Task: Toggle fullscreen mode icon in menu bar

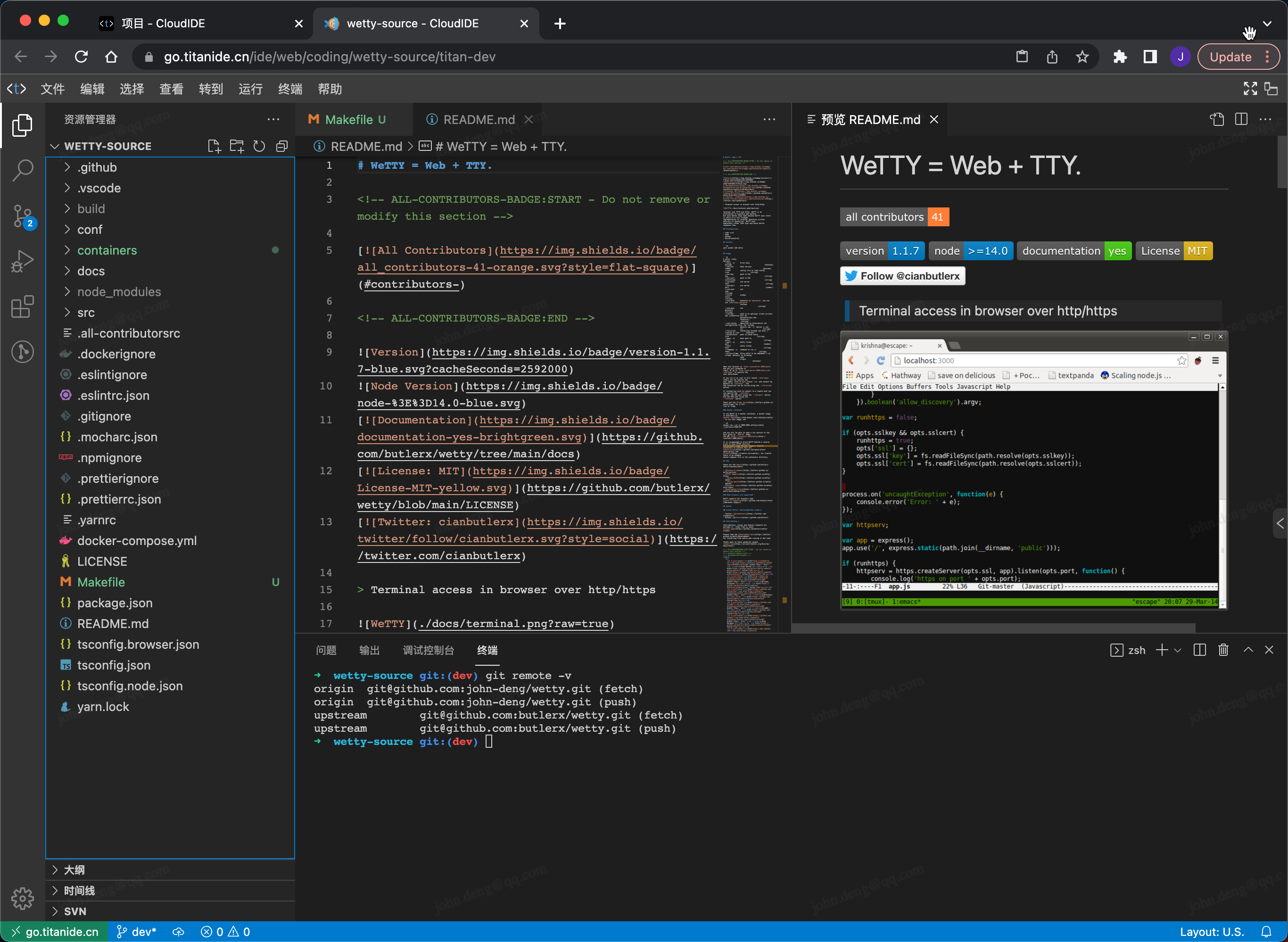Action: (x=1250, y=88)
